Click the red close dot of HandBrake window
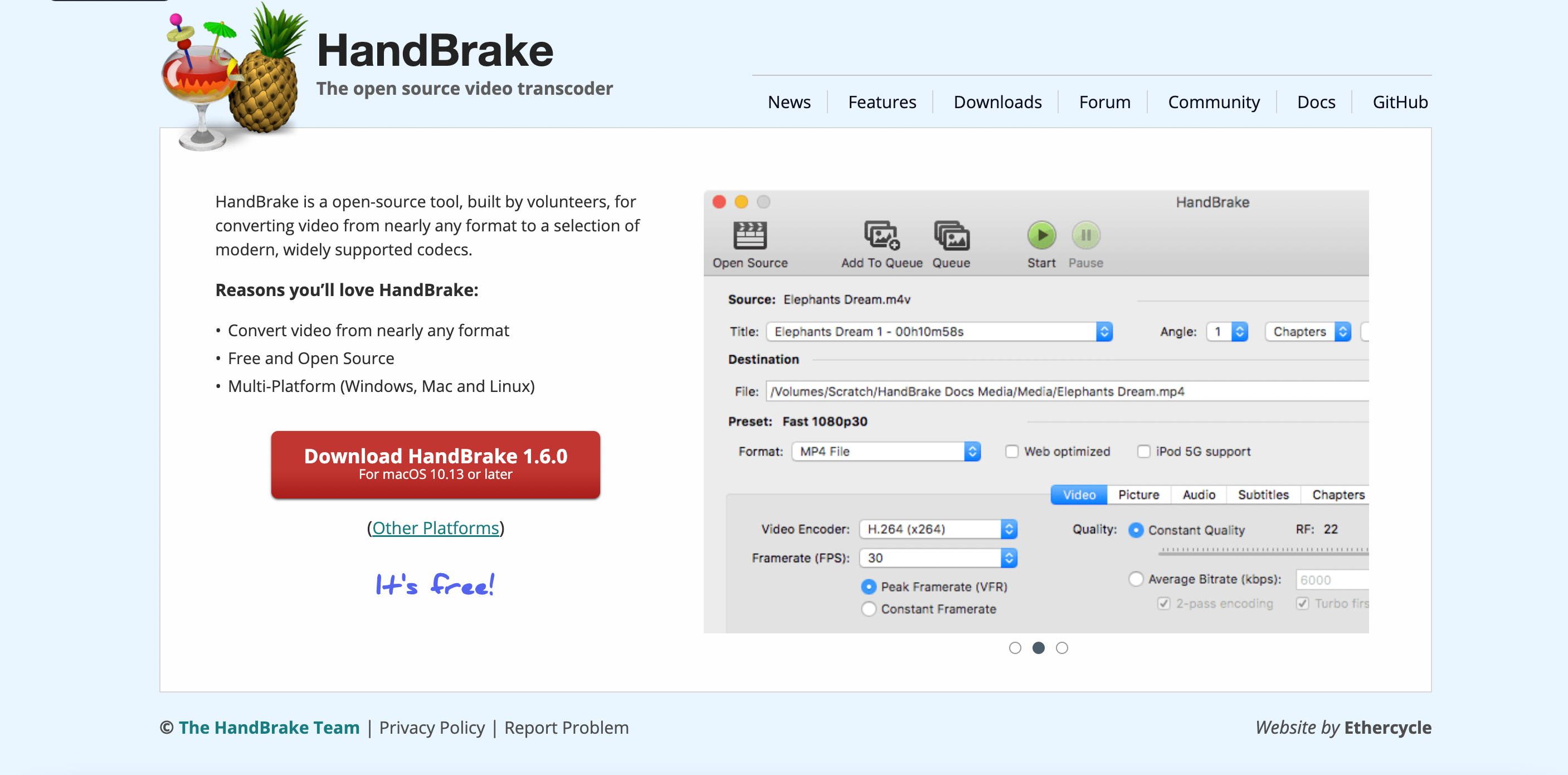This screenshot has height=775, width=1568. 719,202
